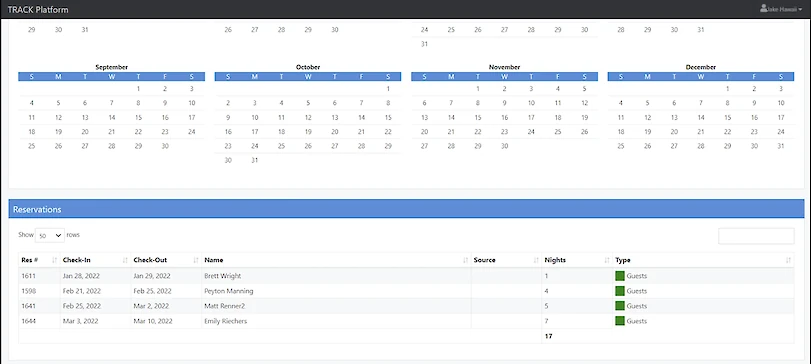The image size is (811, 364).
Task: Select reservation number 1641
Action: (x=28, y=306)
